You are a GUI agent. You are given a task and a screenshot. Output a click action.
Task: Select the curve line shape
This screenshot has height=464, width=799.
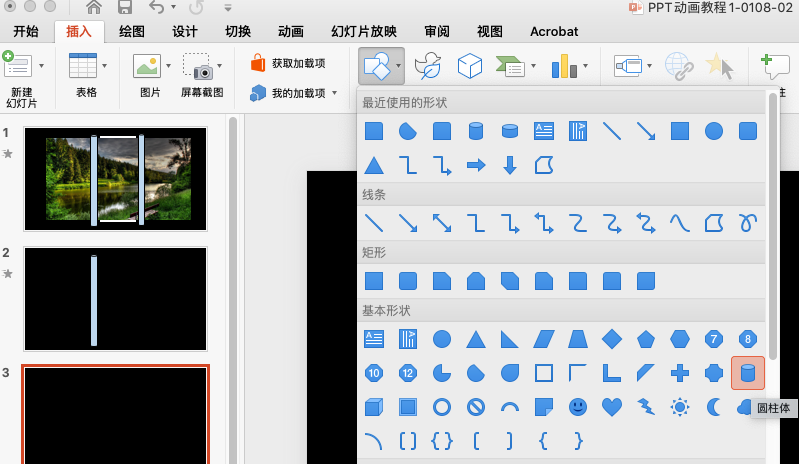680,223
